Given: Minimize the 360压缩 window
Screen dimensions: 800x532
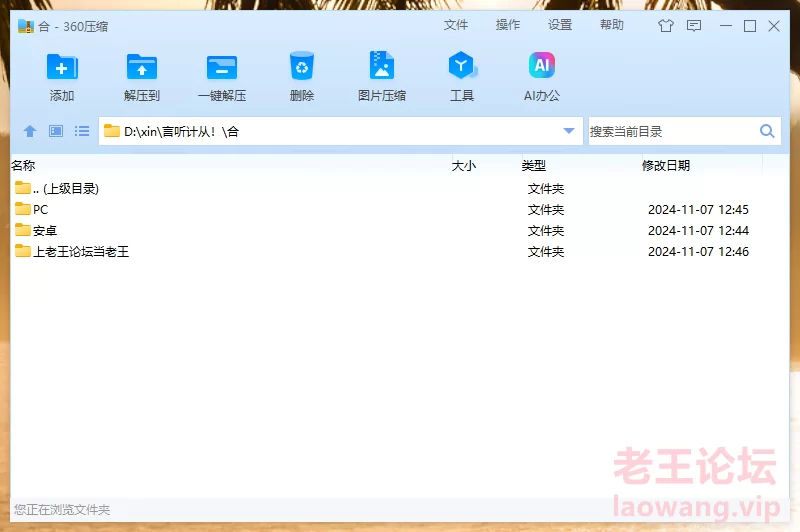Looking at the screenshot, I should (x=726, y=26).
